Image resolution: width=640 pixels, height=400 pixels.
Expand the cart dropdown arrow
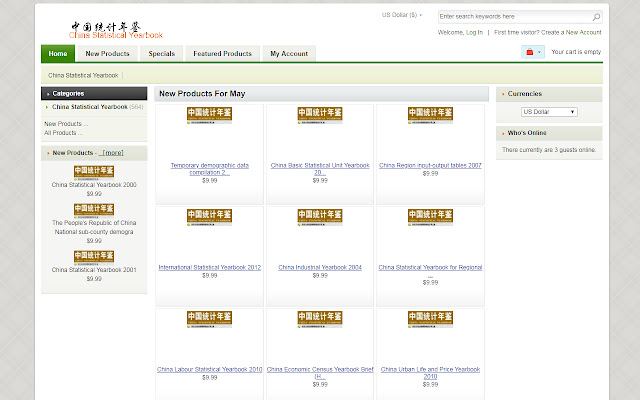click(539, 52)
